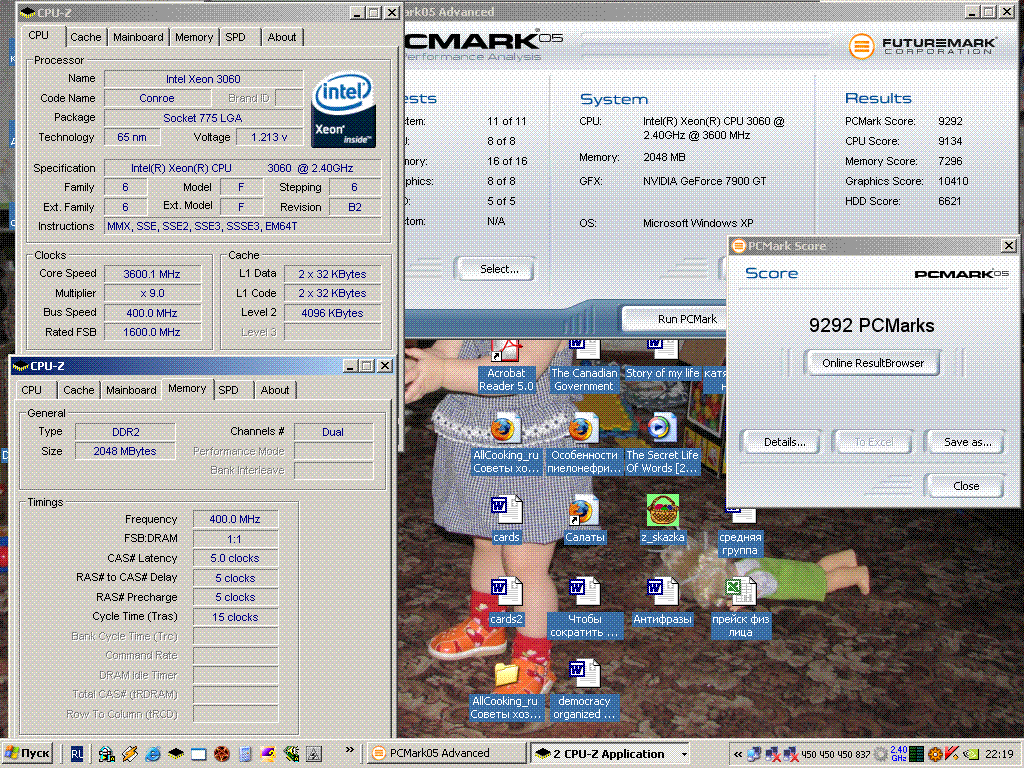This screenshot has width=1024, height=768.
Task: Click Save as... in PCMark Score dialog
Action: [967, 442]
